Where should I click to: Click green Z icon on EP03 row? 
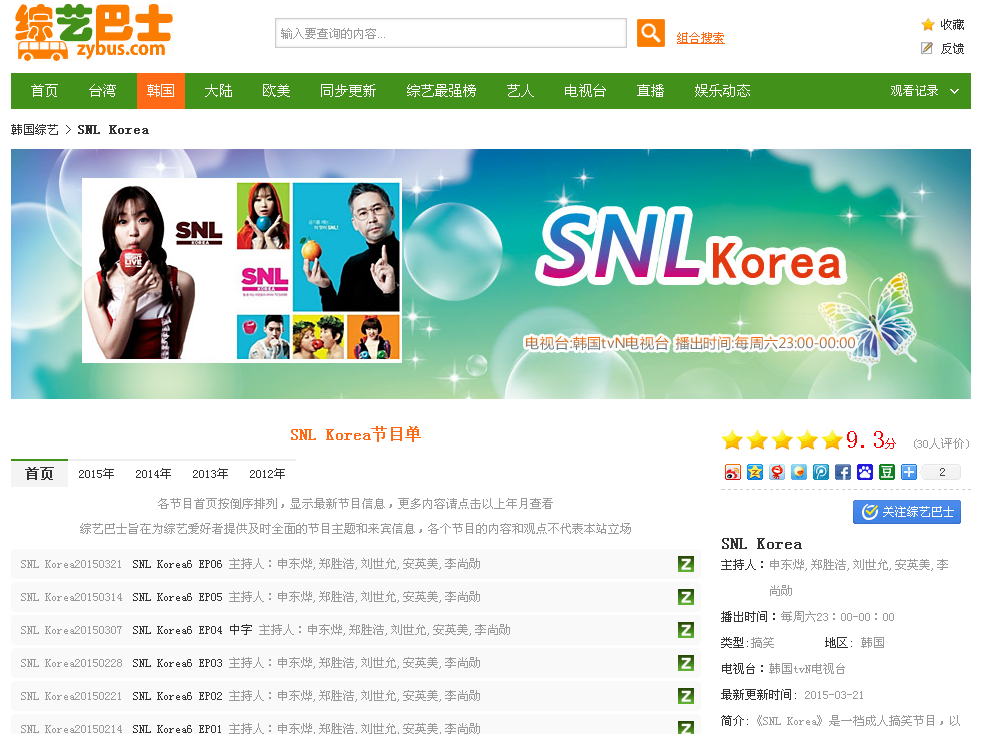(x=686, y=663)
